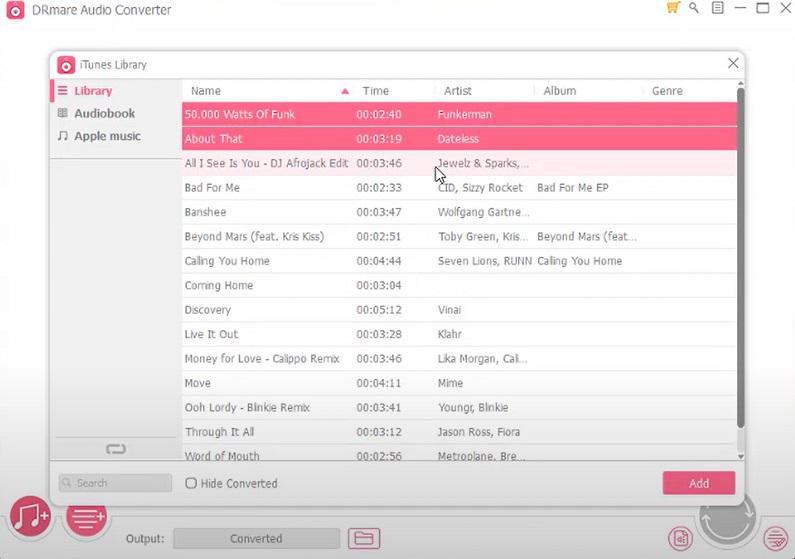The width and height of the screenshot is (795, 559).
Task: Click artist Klahr
Action: coord(450,334)
